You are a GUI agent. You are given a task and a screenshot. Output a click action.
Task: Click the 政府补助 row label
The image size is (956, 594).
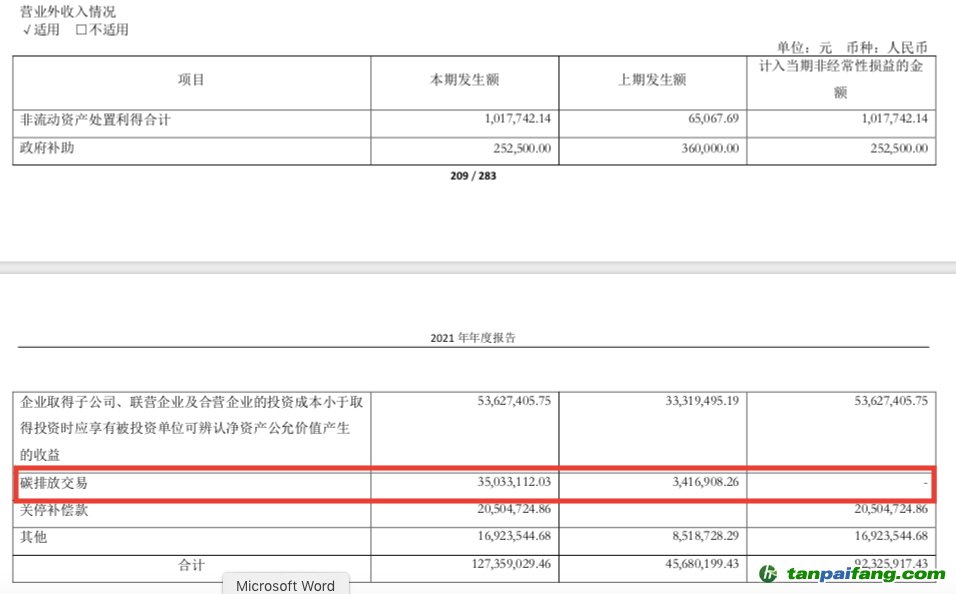[x=48, y=148]
